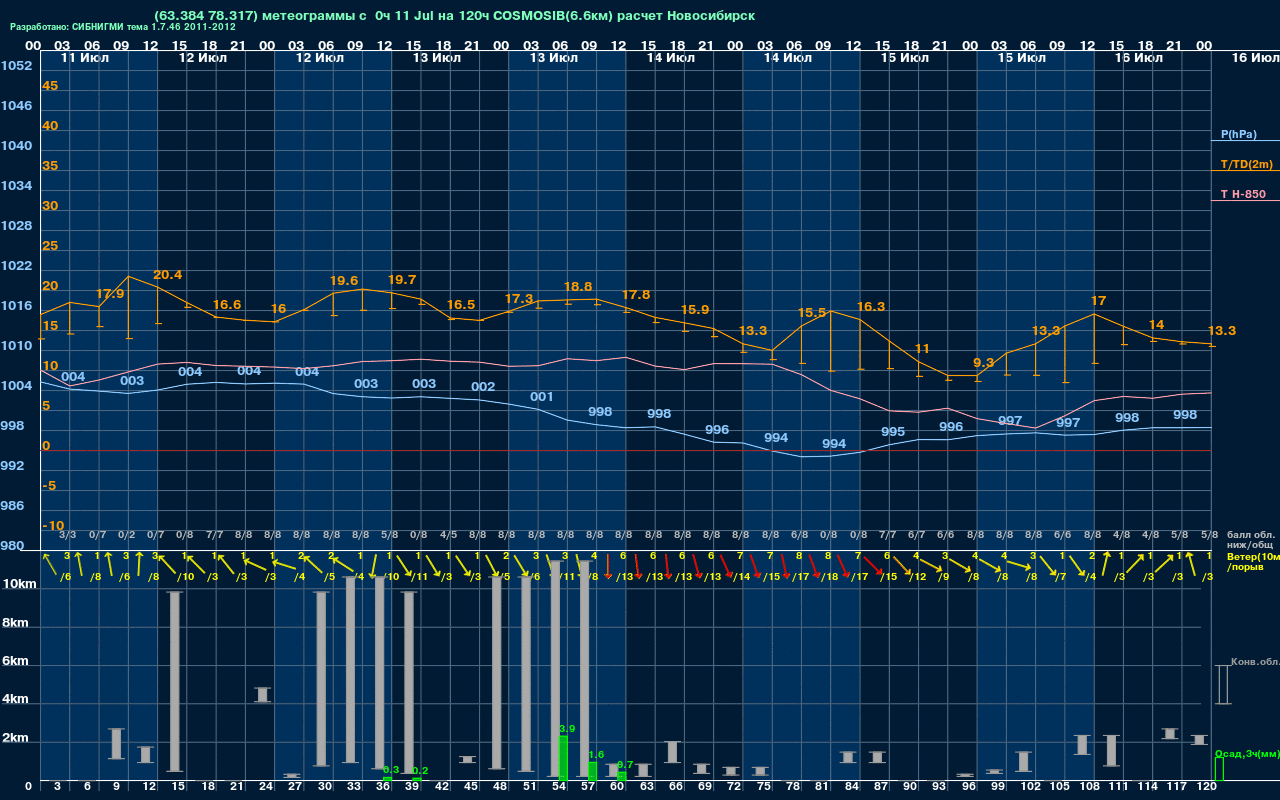The height and width of the screenshot is (800, 1280).
Task: Click the 15.9 temperature label
Action: [695, 310]
